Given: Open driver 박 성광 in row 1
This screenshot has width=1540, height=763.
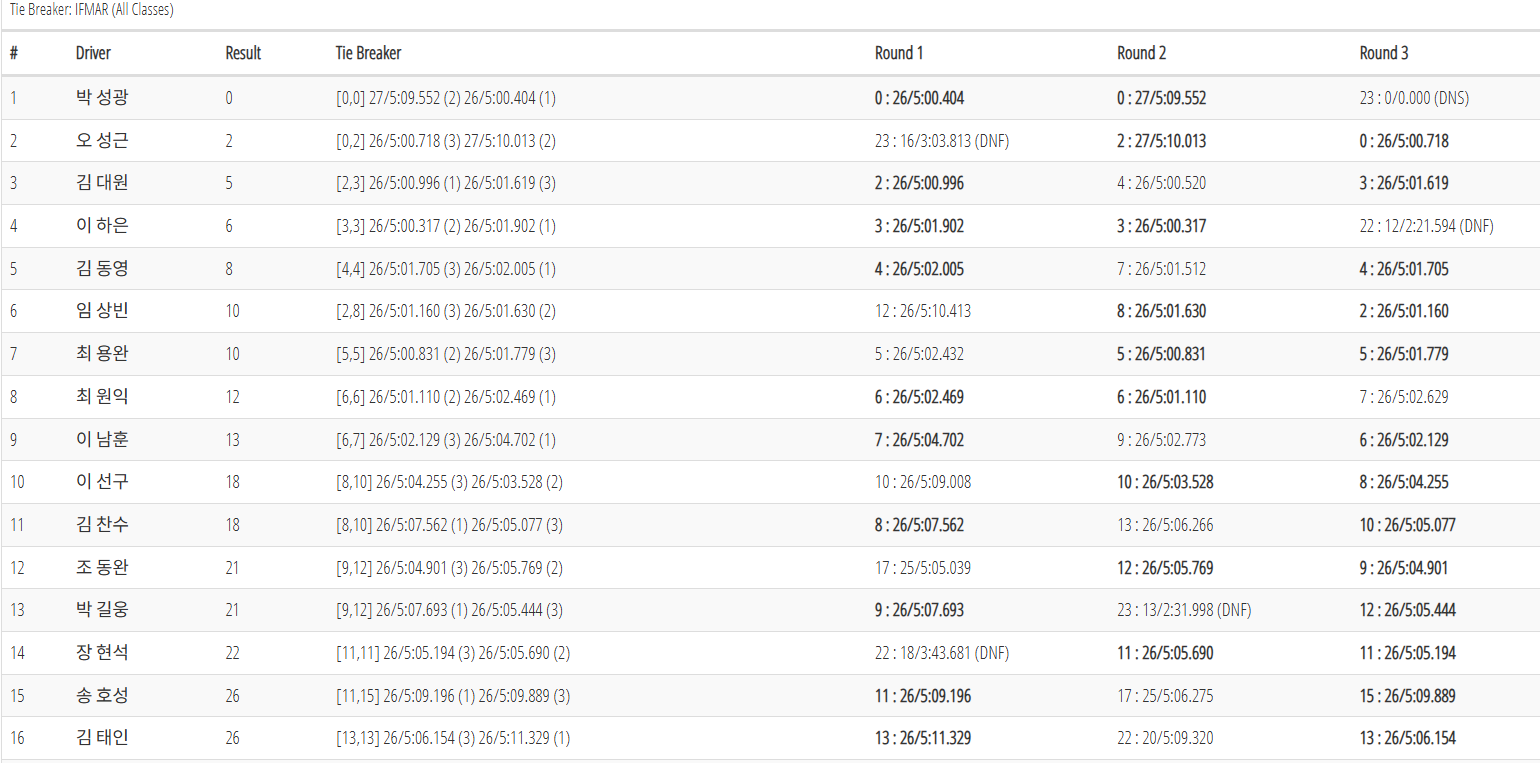Looking at the screenshot, I should point(102,98).
